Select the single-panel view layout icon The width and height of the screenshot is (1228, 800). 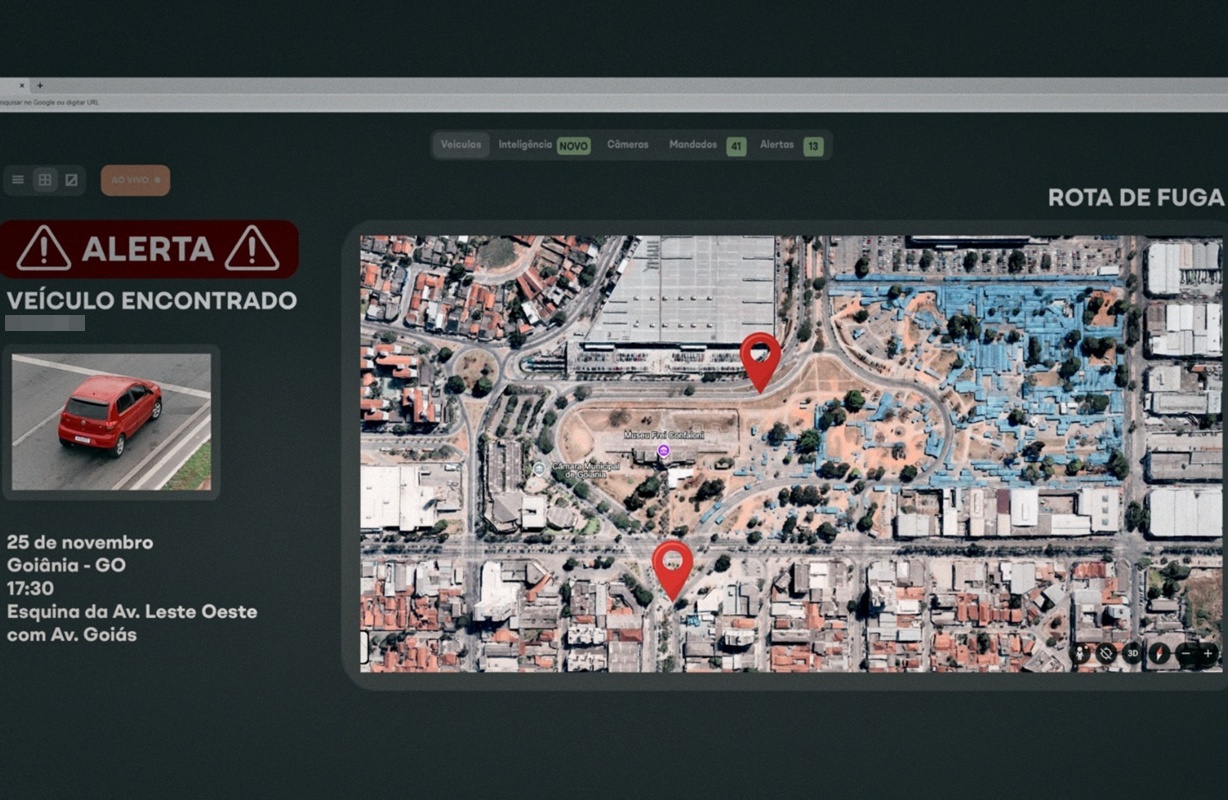coord(71,180)
